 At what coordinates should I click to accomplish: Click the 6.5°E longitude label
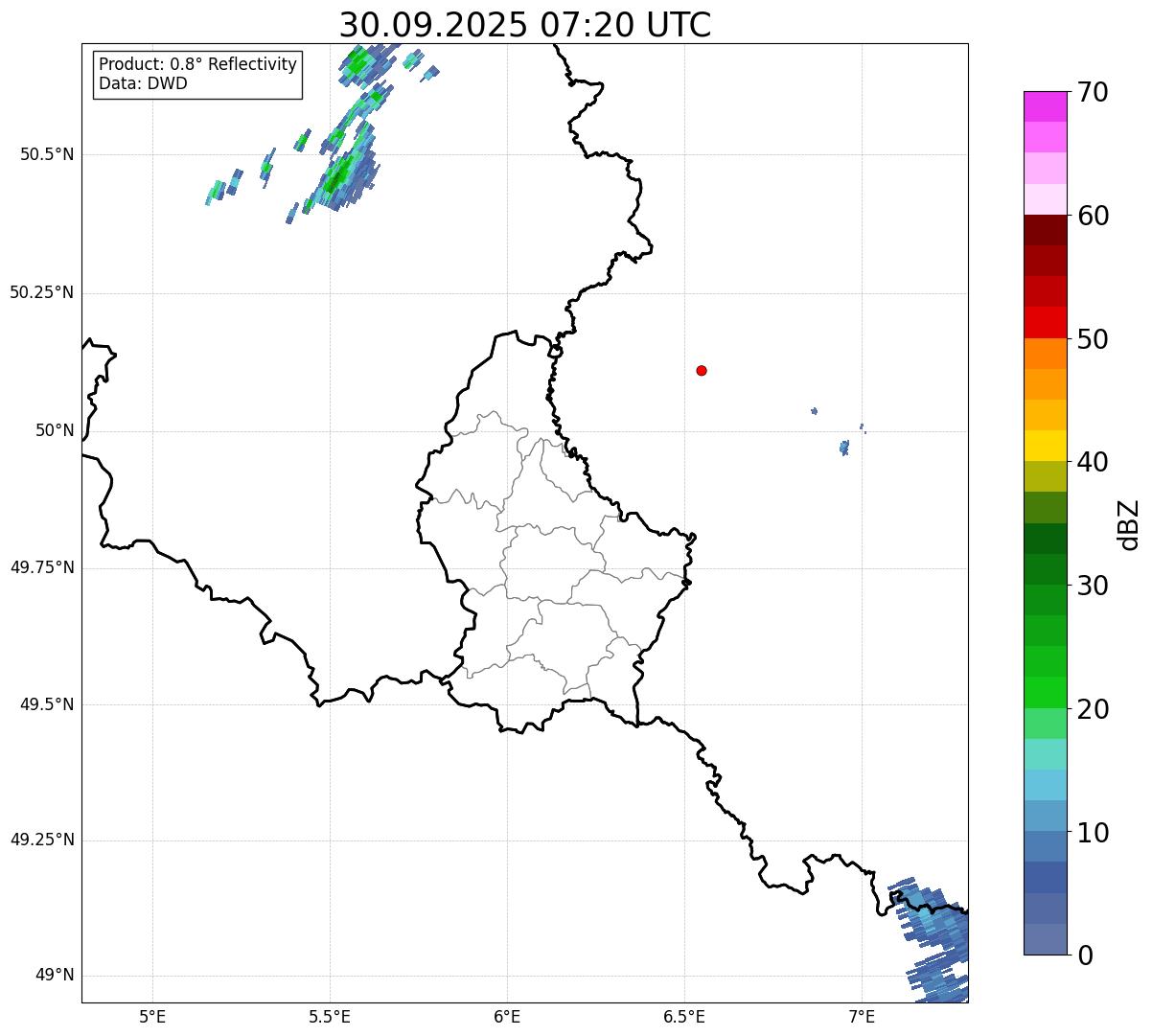684,1016
